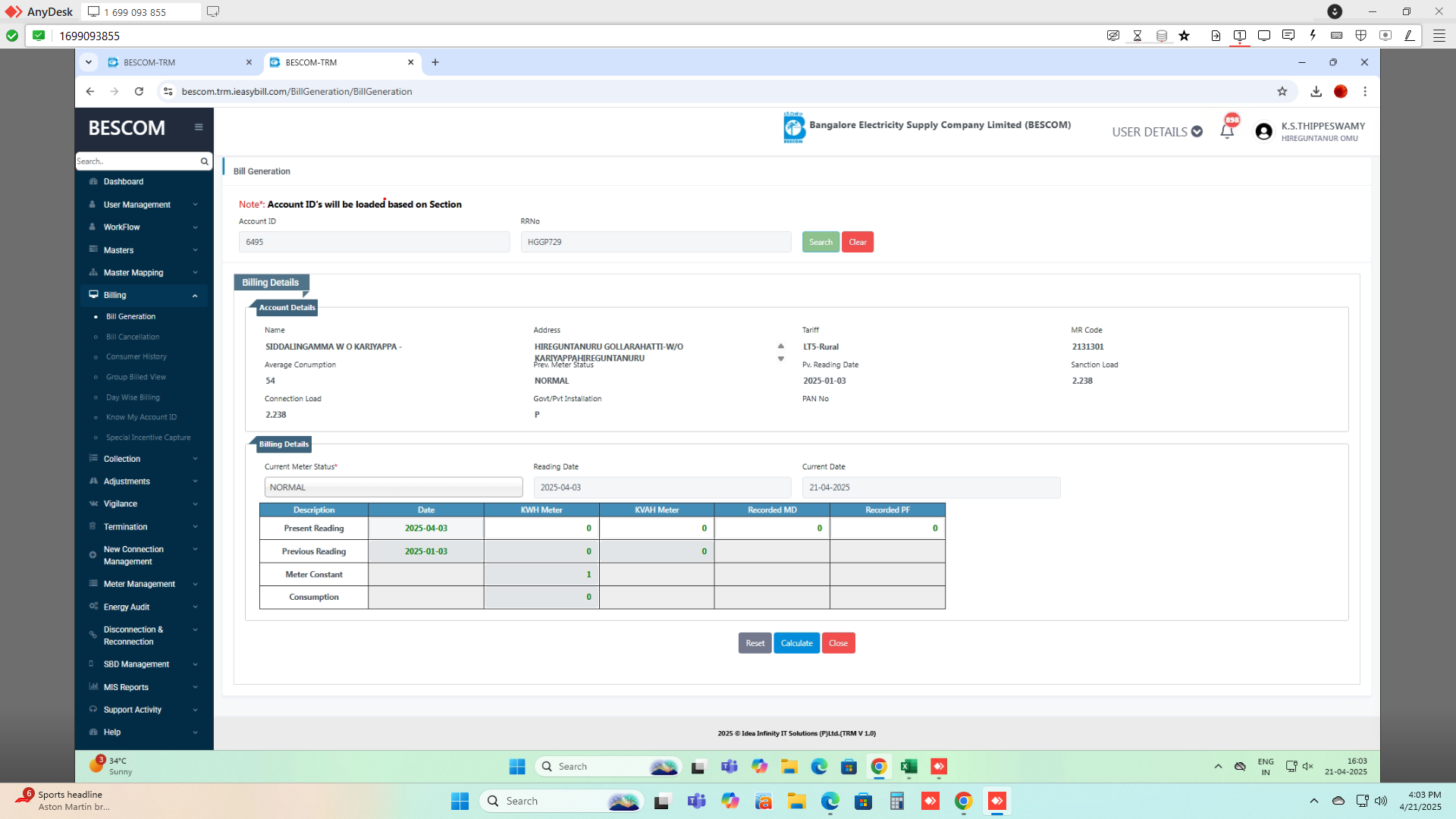Click the Present Reading KWH Meter cell
Image resolution: width=1456 pixels, height=819 pixels.
coord(541,529)
